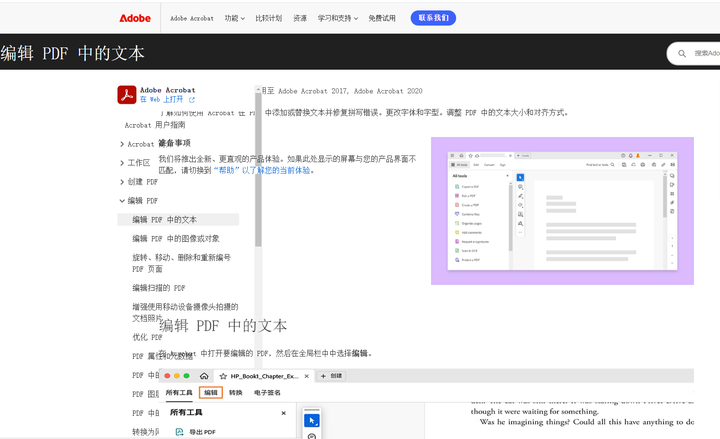Click the + 创建 button
The width and height of the screenshot is (720, 439).
[332, 376]
